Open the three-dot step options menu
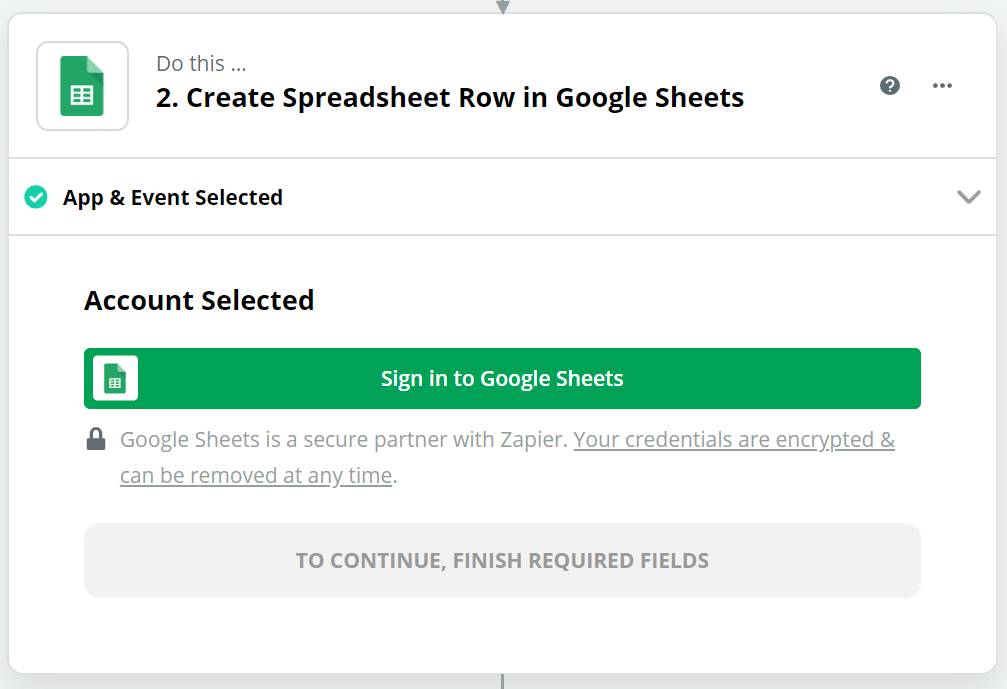The image size is (1007, 689). pos(942,85)
